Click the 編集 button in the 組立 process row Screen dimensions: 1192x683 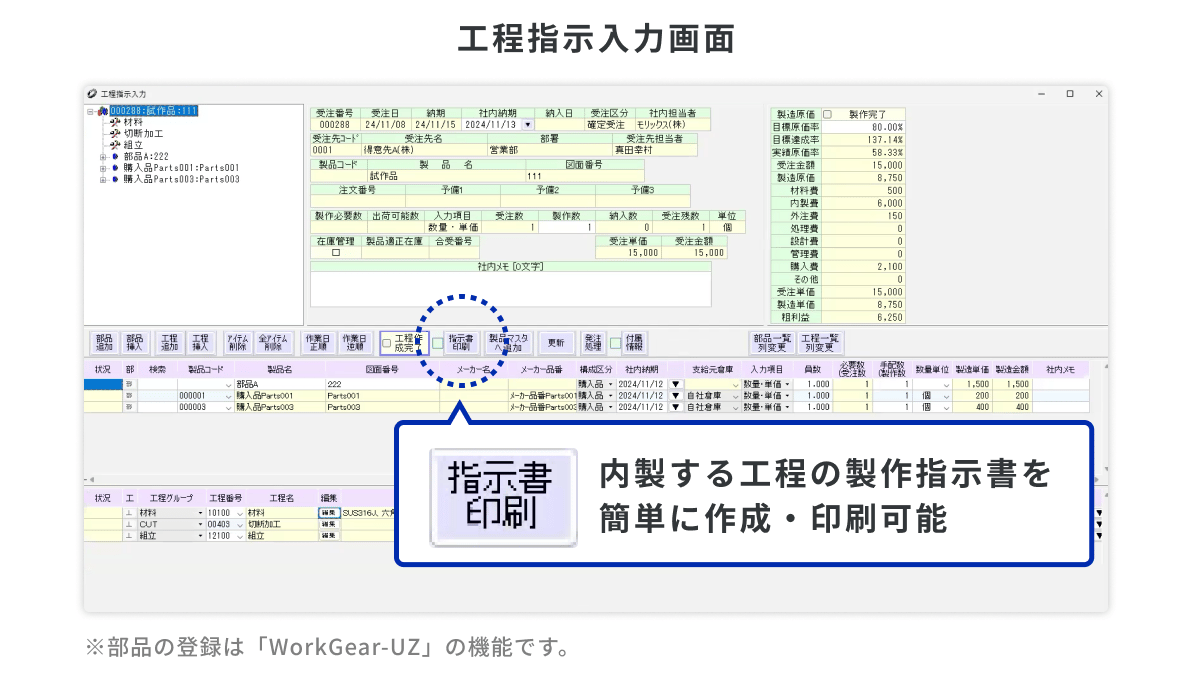coord(328,536)
